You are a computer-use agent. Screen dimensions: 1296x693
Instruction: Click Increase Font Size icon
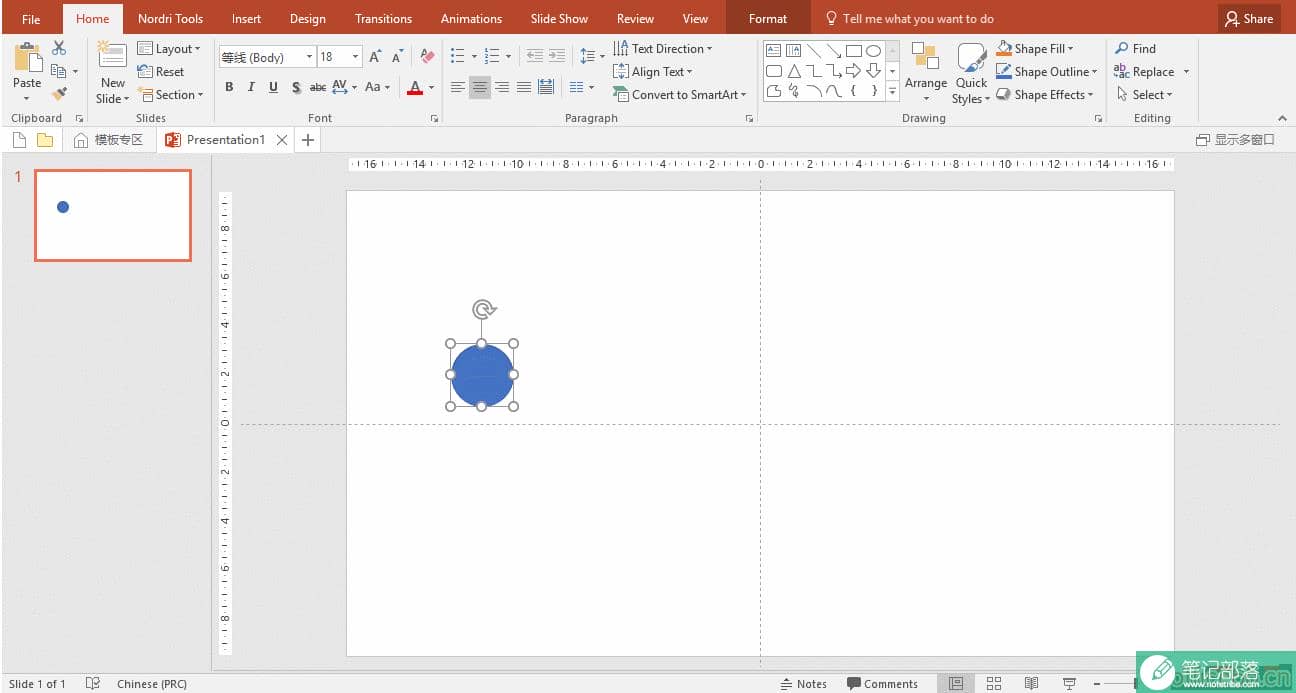(375, 57)
